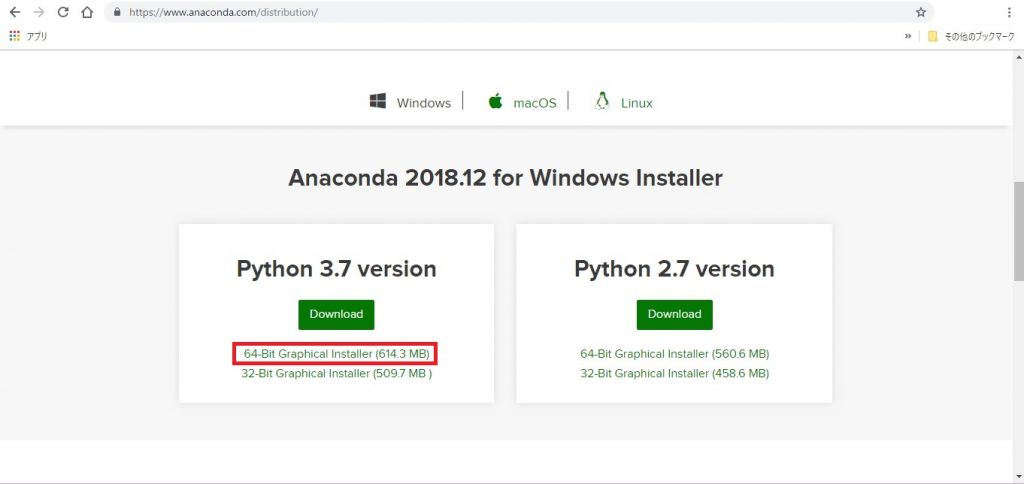Screen dimensions: 1024x484
Task: Click the Anaconda 2018.12 for Windows Installer heading
Action: (x=505, y=178)
